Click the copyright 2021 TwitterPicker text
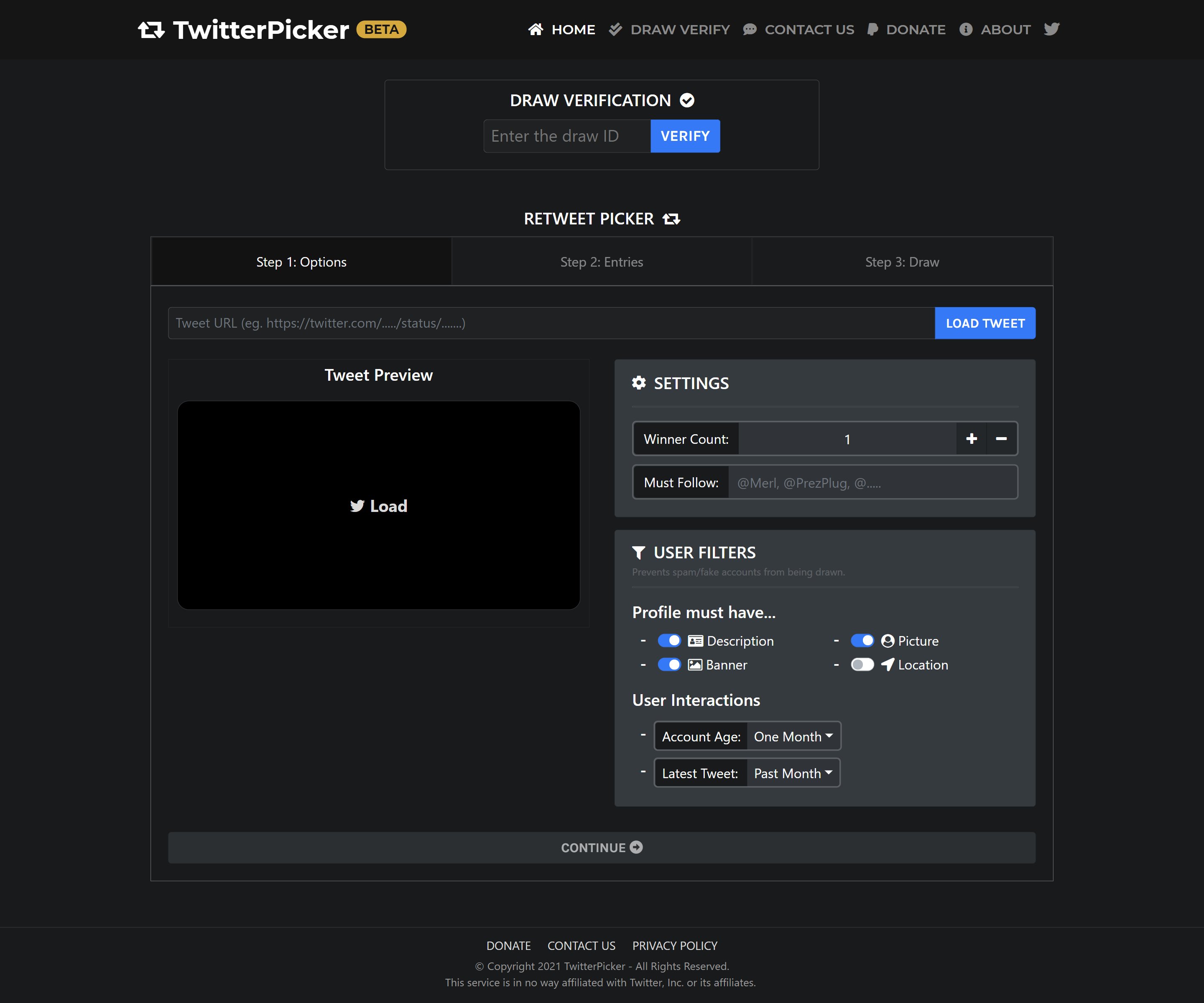 pos(602,966)
